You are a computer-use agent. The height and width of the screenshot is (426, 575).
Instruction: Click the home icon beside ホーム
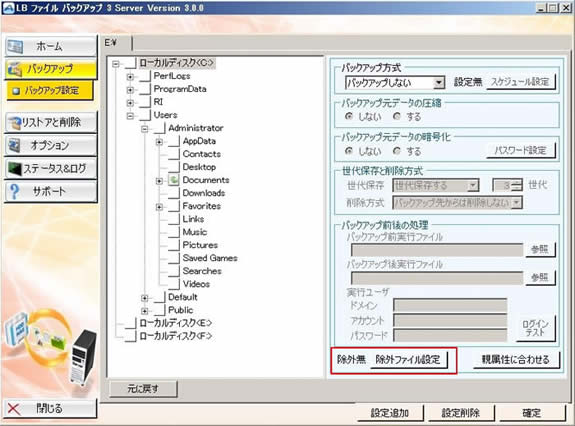click(15, 47)
